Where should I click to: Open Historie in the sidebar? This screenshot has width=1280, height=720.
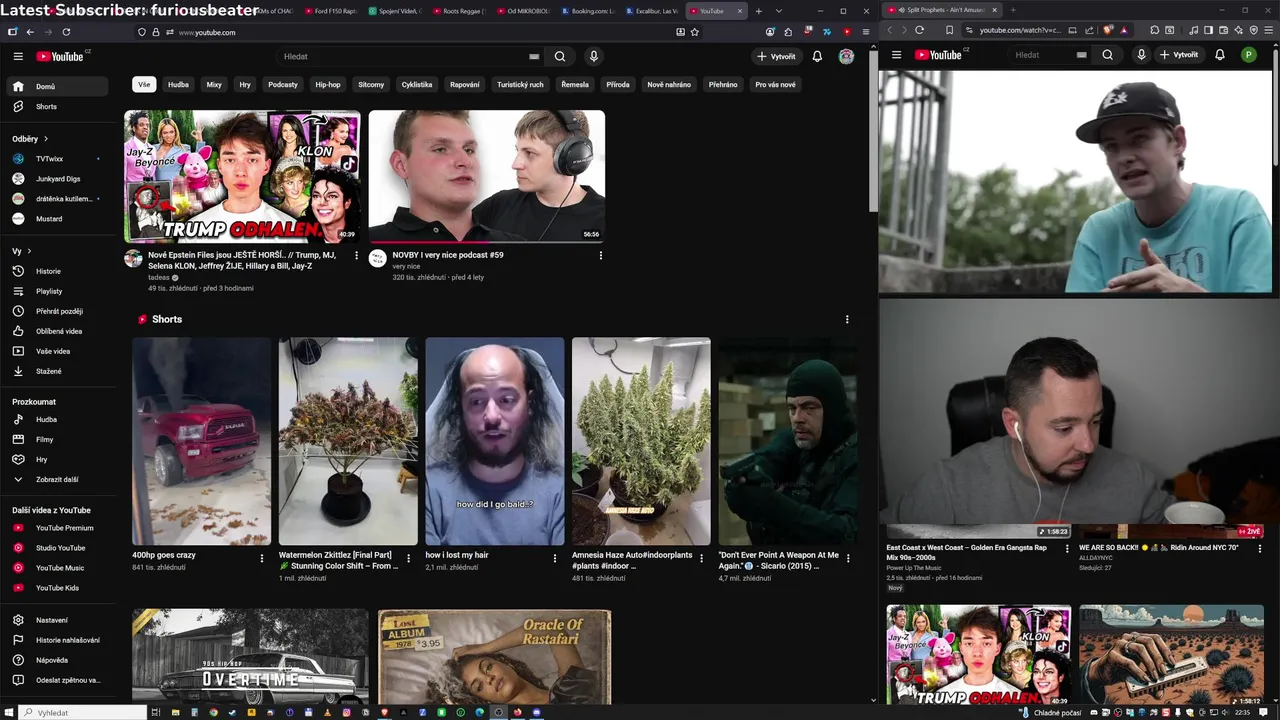(x=60, y=271)
